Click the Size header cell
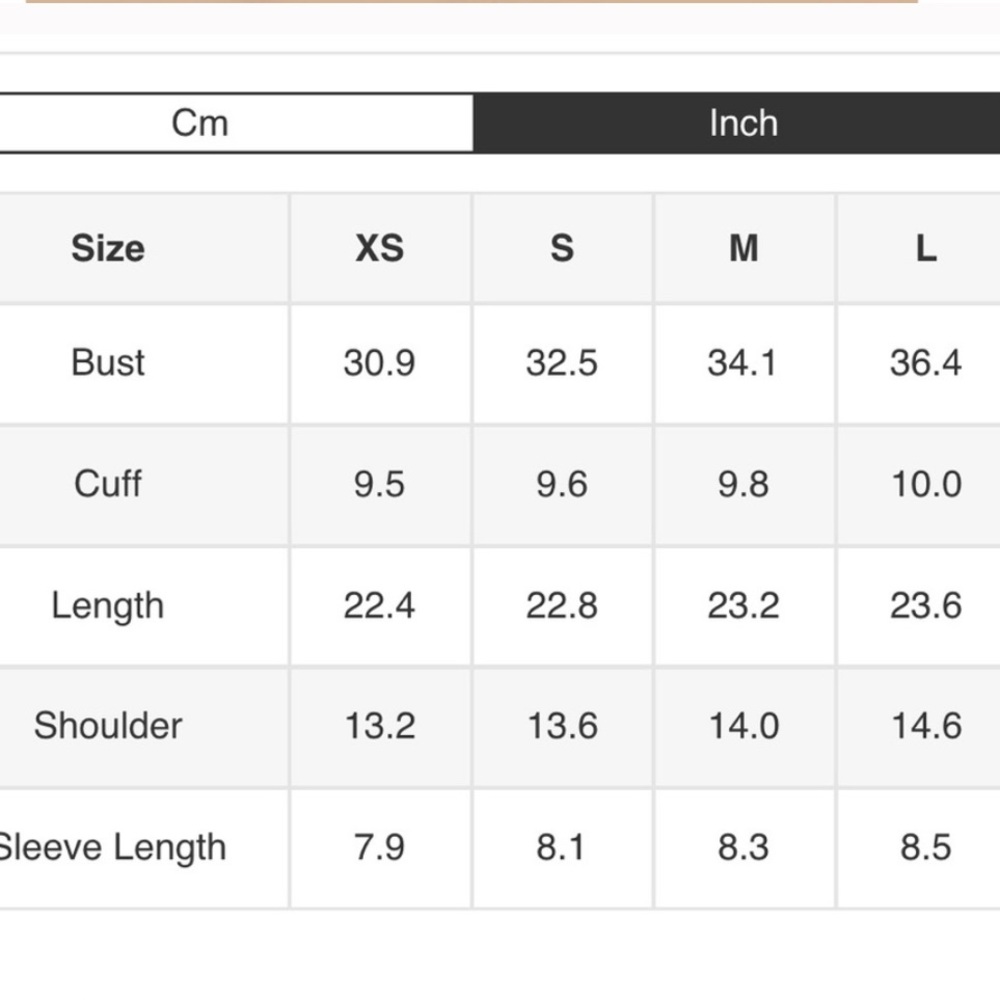 tap(108, 248)
